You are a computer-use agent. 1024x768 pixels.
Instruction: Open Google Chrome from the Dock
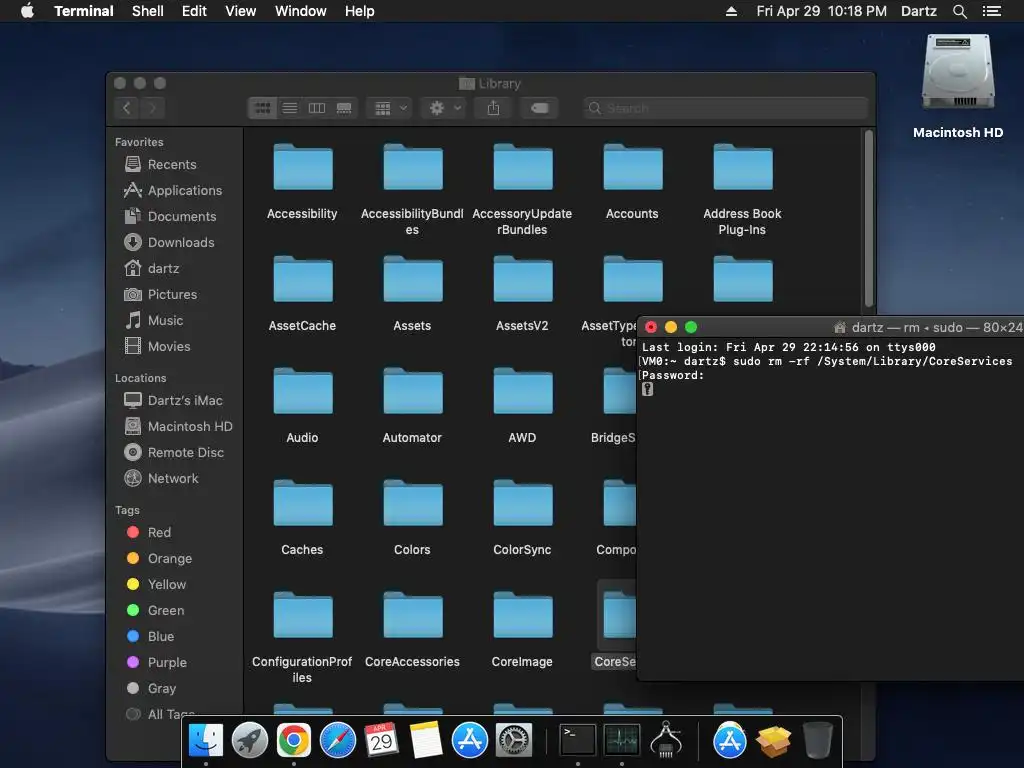pos(294,741)
